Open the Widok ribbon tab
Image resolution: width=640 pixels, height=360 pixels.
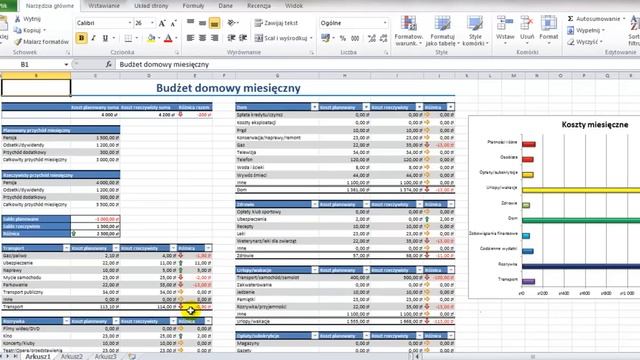(x=294, y=6)
